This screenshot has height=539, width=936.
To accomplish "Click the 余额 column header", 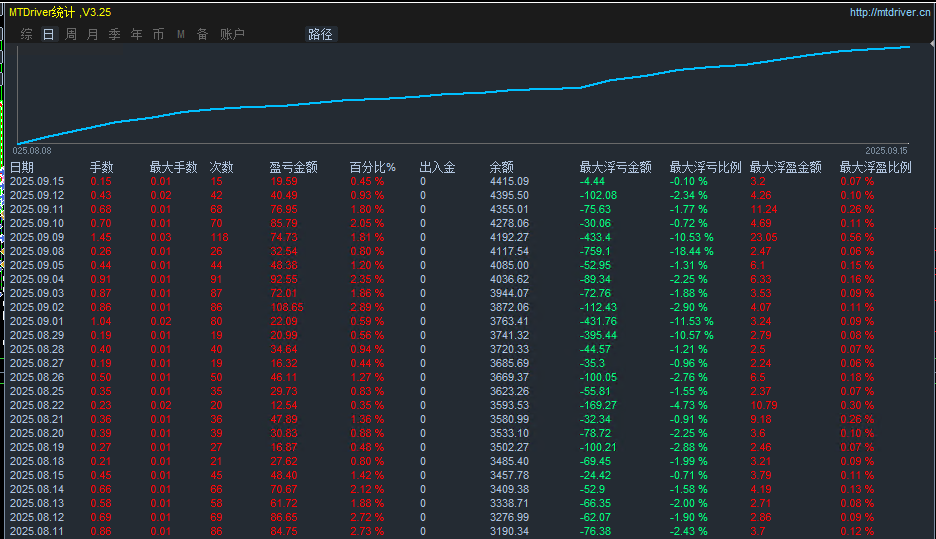I will pos(501,167).
